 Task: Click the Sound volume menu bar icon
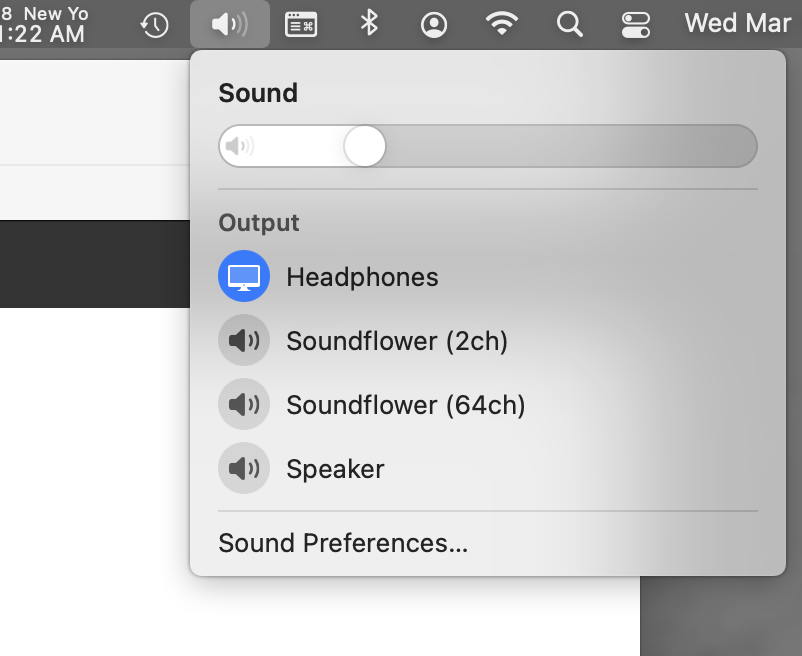pos(230,24)
